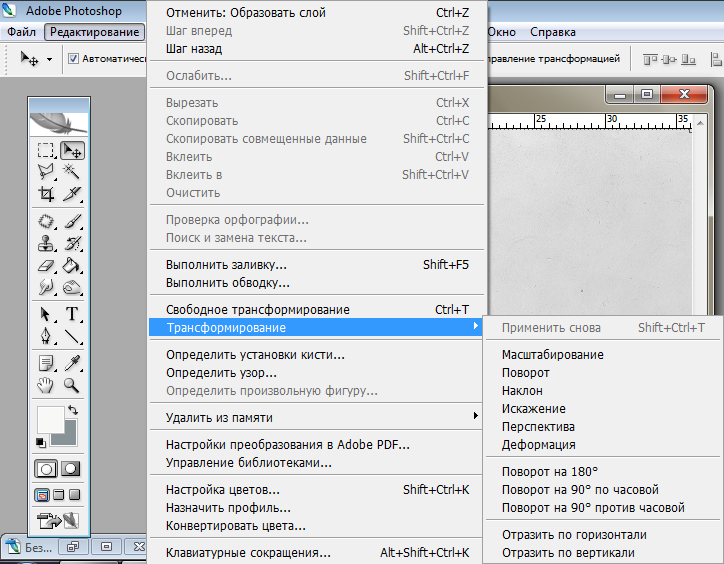Select Деформация in submenu
Screen dimensions: 724x564
(603, 444)
